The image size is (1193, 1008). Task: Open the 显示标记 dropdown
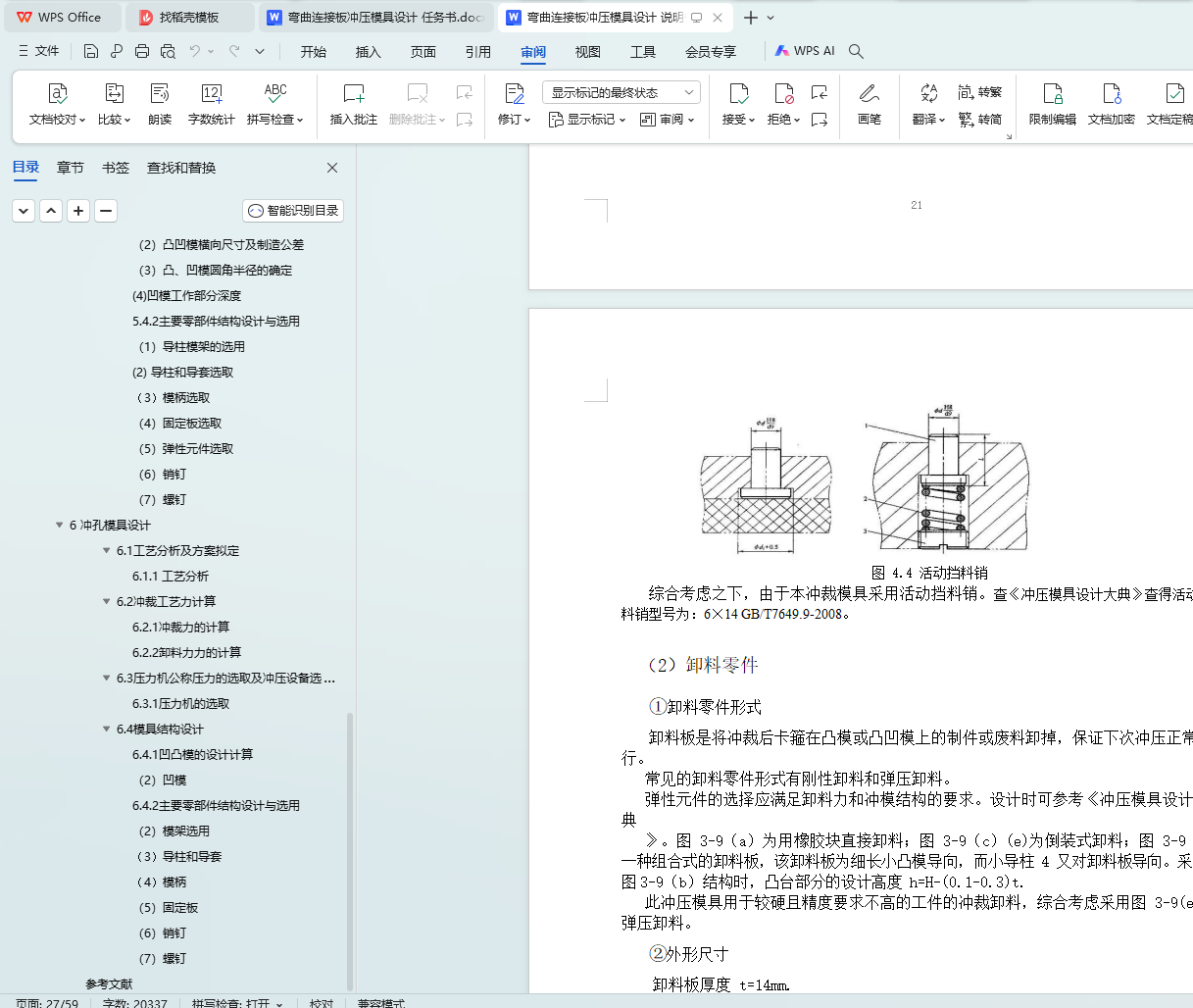tap(586, 120)
